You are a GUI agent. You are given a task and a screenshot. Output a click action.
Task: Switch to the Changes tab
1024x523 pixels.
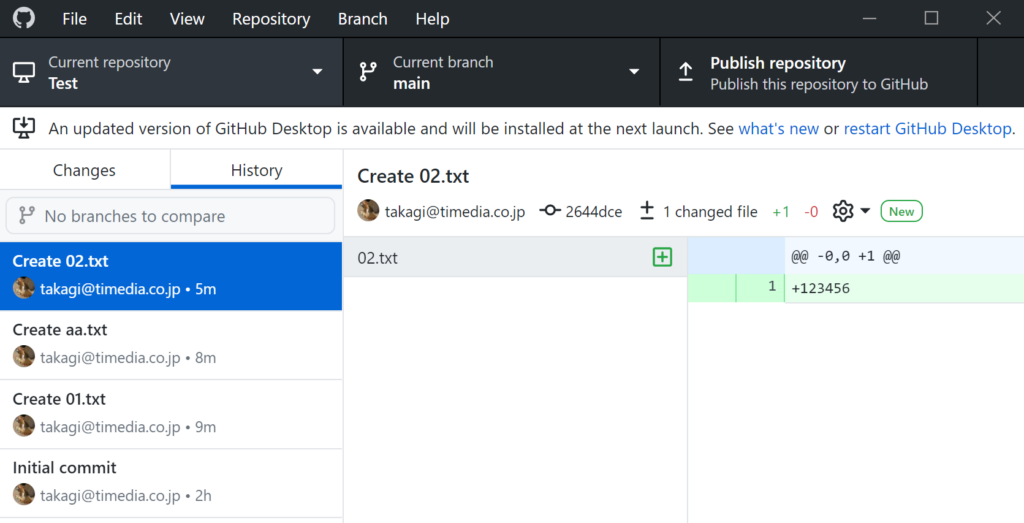tap(84, 170)
